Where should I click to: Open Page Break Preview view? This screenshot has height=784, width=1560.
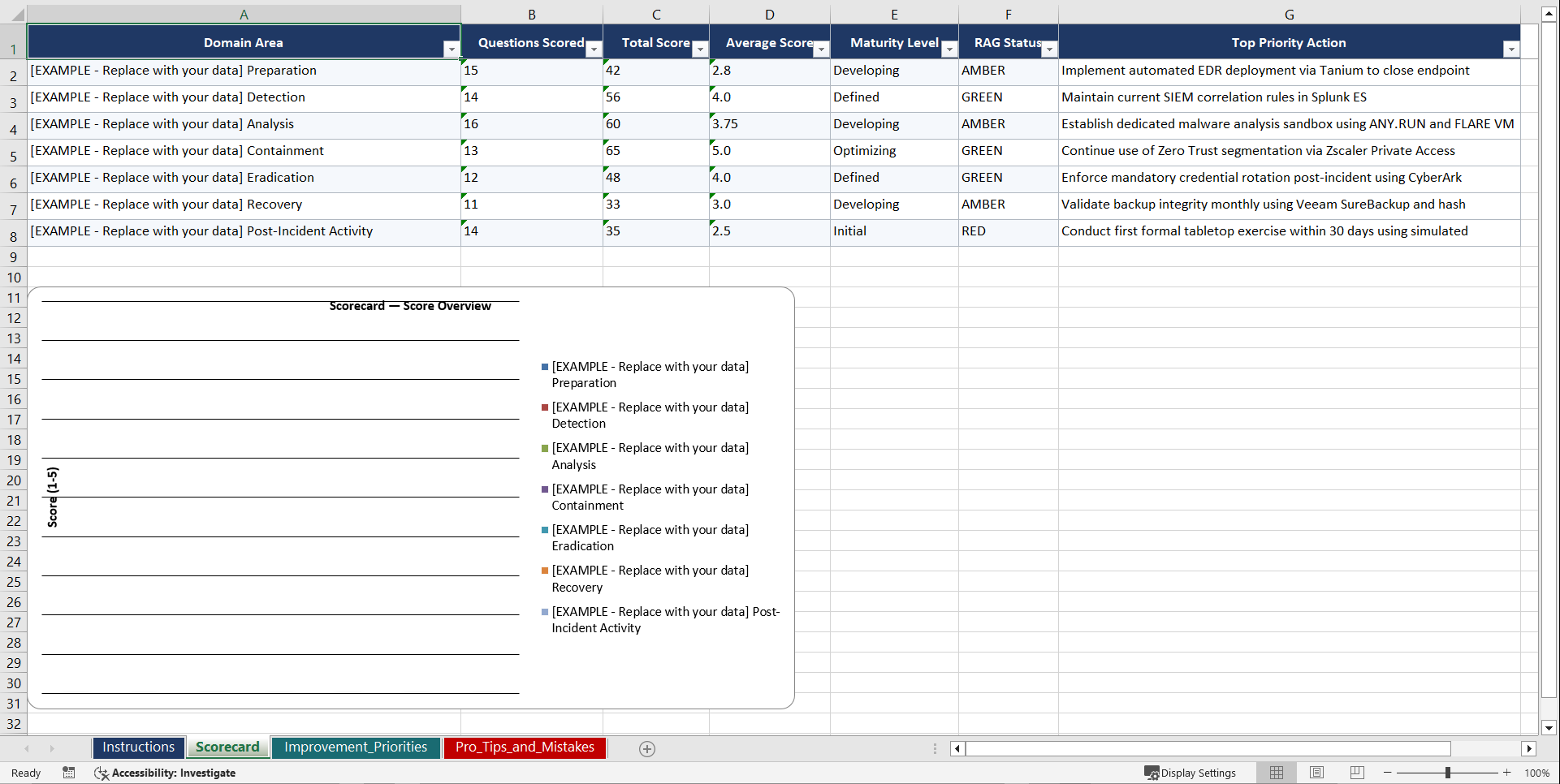click(1356, 773)
